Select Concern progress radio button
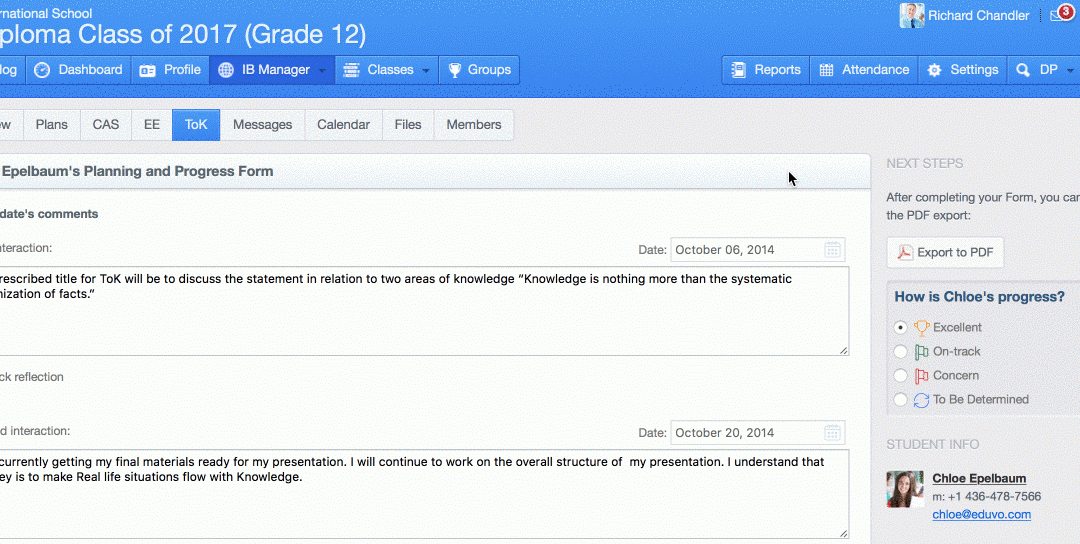This screenshot has height=544, width=1080. 900,375
